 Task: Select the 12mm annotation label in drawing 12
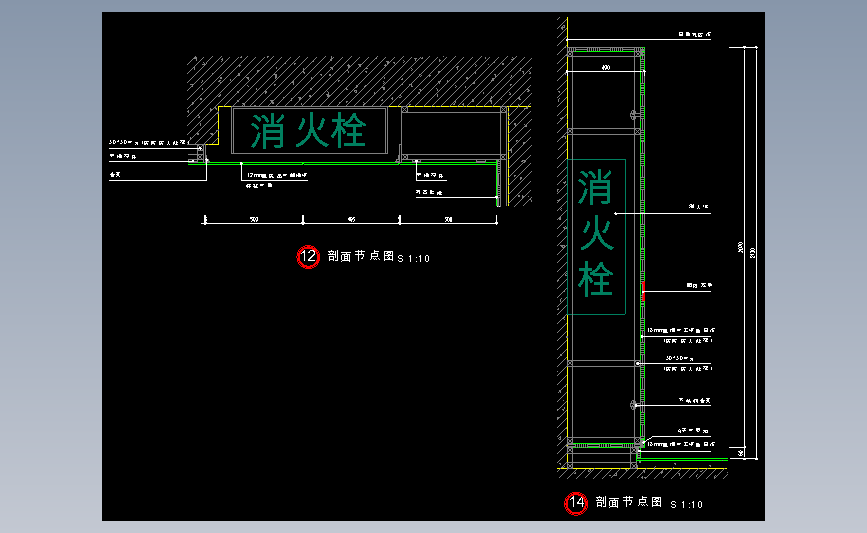(x=276, y=175)
